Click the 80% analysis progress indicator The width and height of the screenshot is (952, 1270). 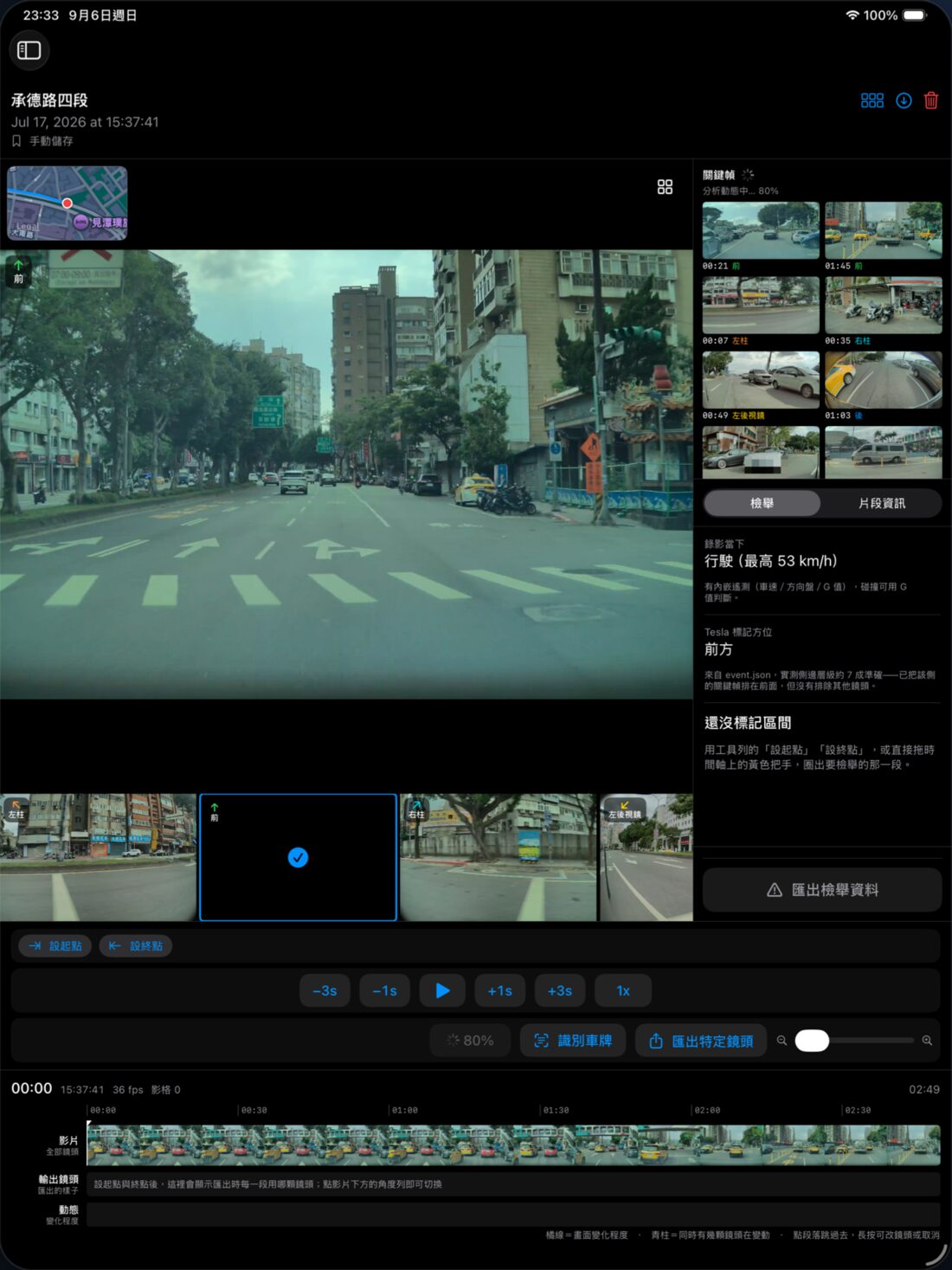tap(470, 1041)
